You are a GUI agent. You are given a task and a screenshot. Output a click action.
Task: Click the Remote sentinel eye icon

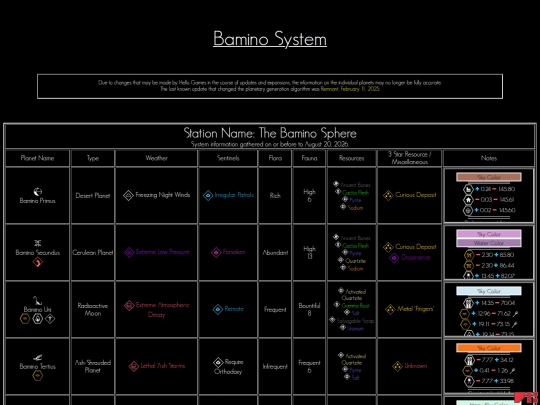tap(218, 309)
